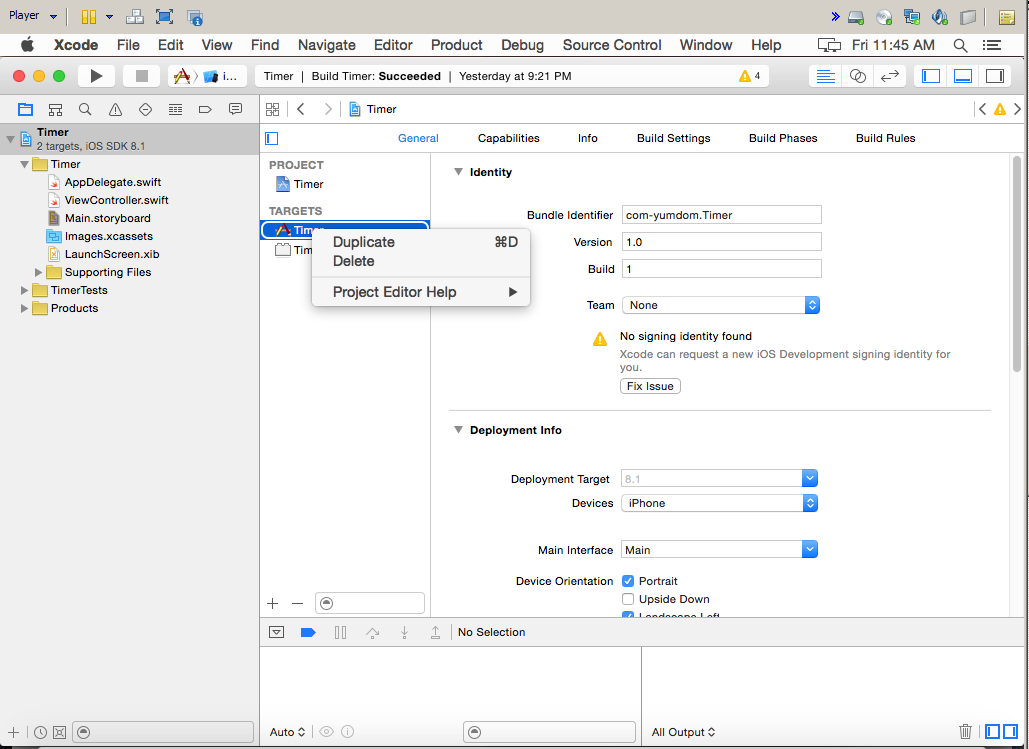This screenshot has height=749, width=1029.
Task: Add a new file with navigator plus button
Action: coord(13,732)
